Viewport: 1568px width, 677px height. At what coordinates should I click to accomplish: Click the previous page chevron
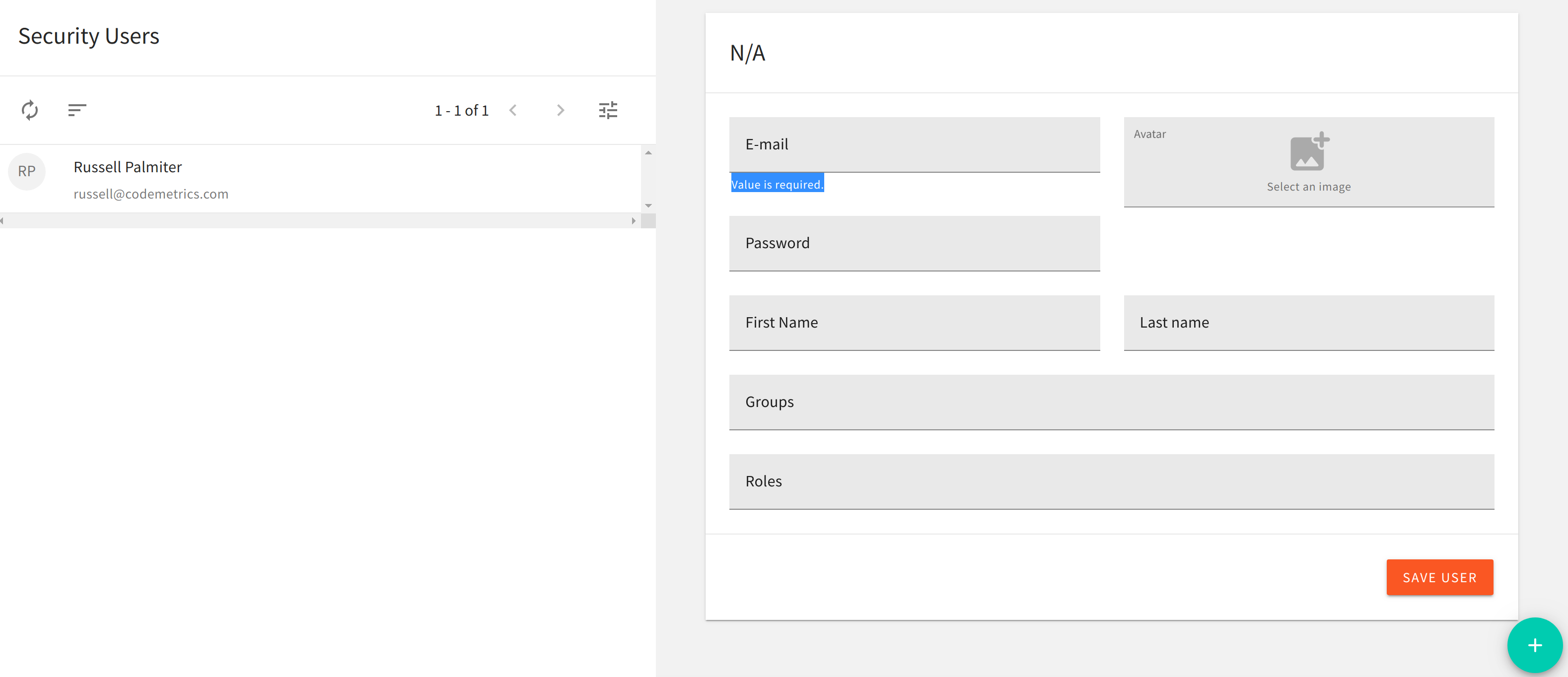(513, 110)
